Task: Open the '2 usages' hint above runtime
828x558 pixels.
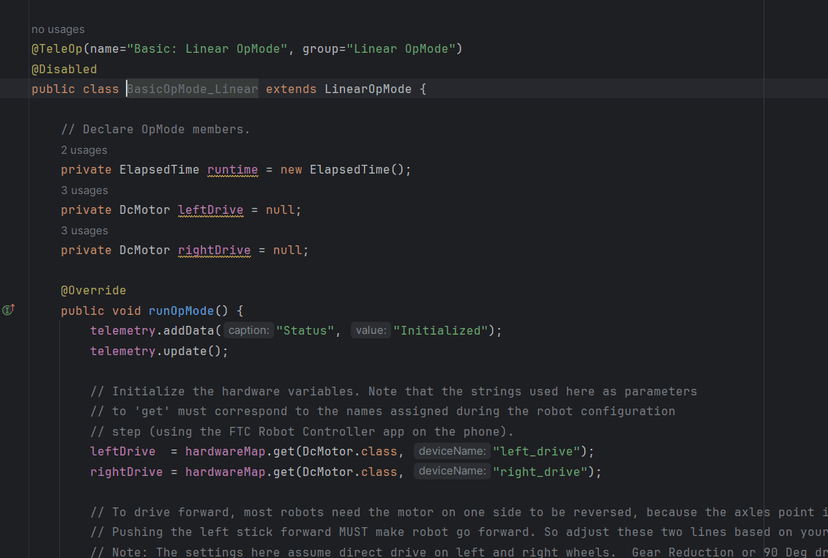Action: coord(84,150)
